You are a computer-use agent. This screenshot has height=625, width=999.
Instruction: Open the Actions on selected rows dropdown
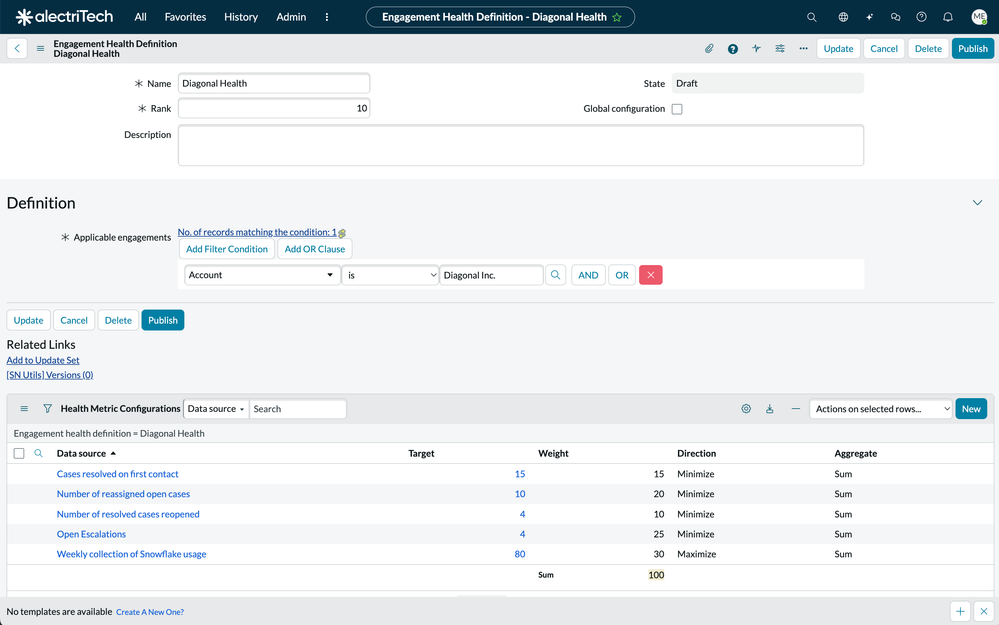tap(880, 408)
